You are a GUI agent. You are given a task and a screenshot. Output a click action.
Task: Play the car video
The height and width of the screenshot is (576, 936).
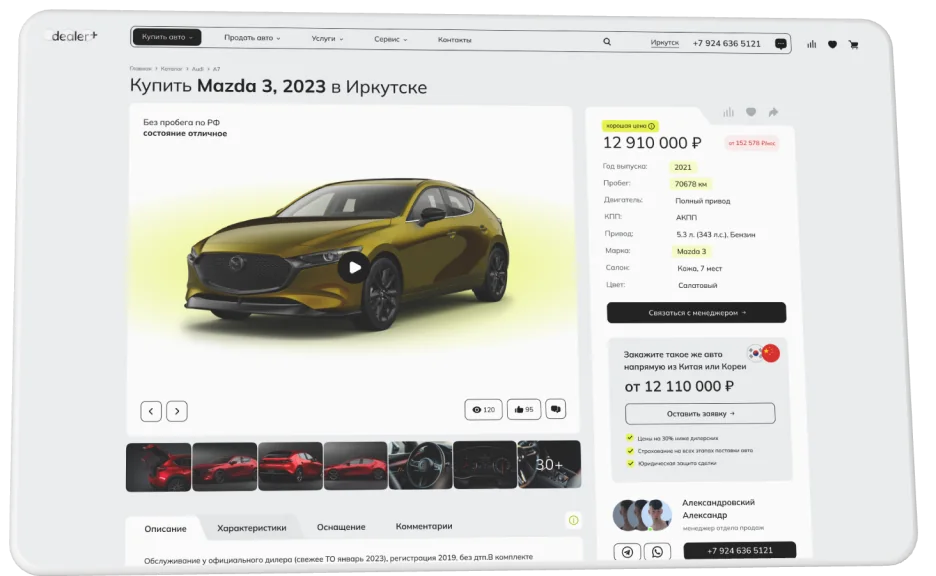355,267
